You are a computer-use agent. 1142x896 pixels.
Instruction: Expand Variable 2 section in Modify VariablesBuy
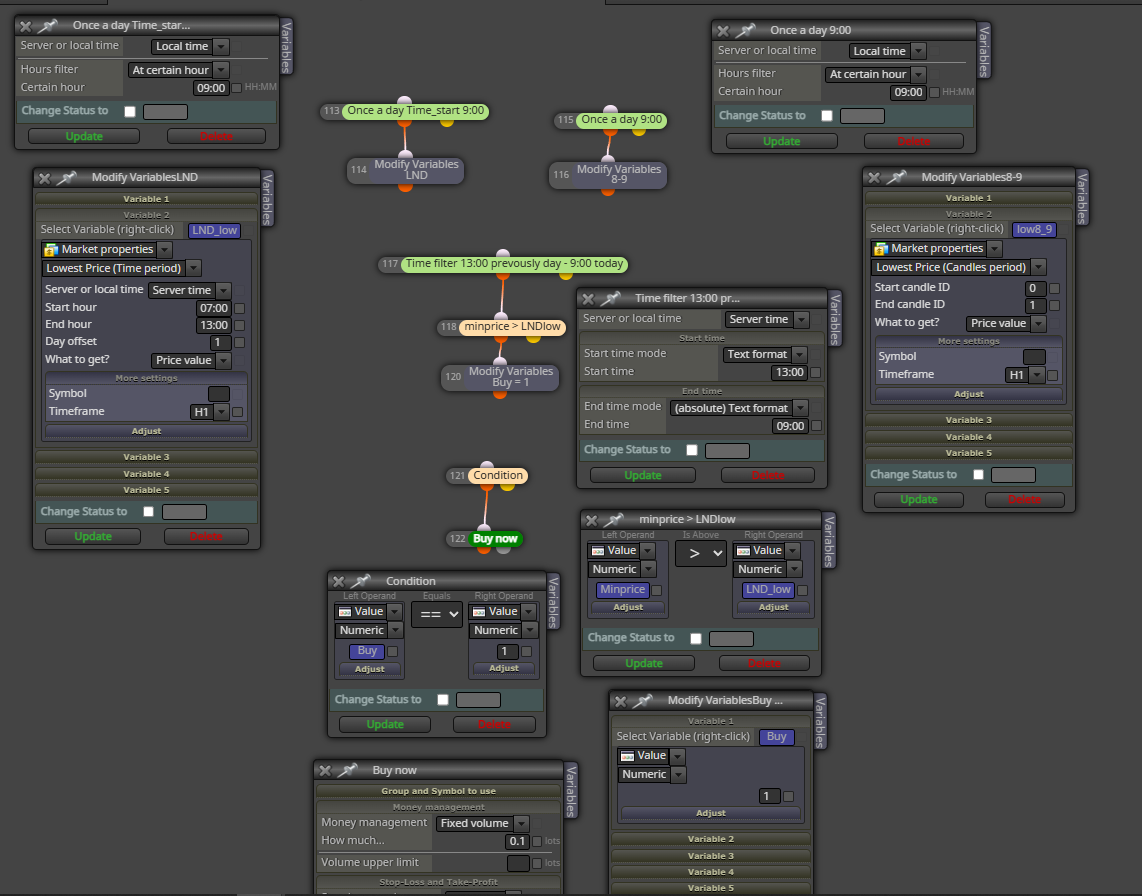(710, 839)
